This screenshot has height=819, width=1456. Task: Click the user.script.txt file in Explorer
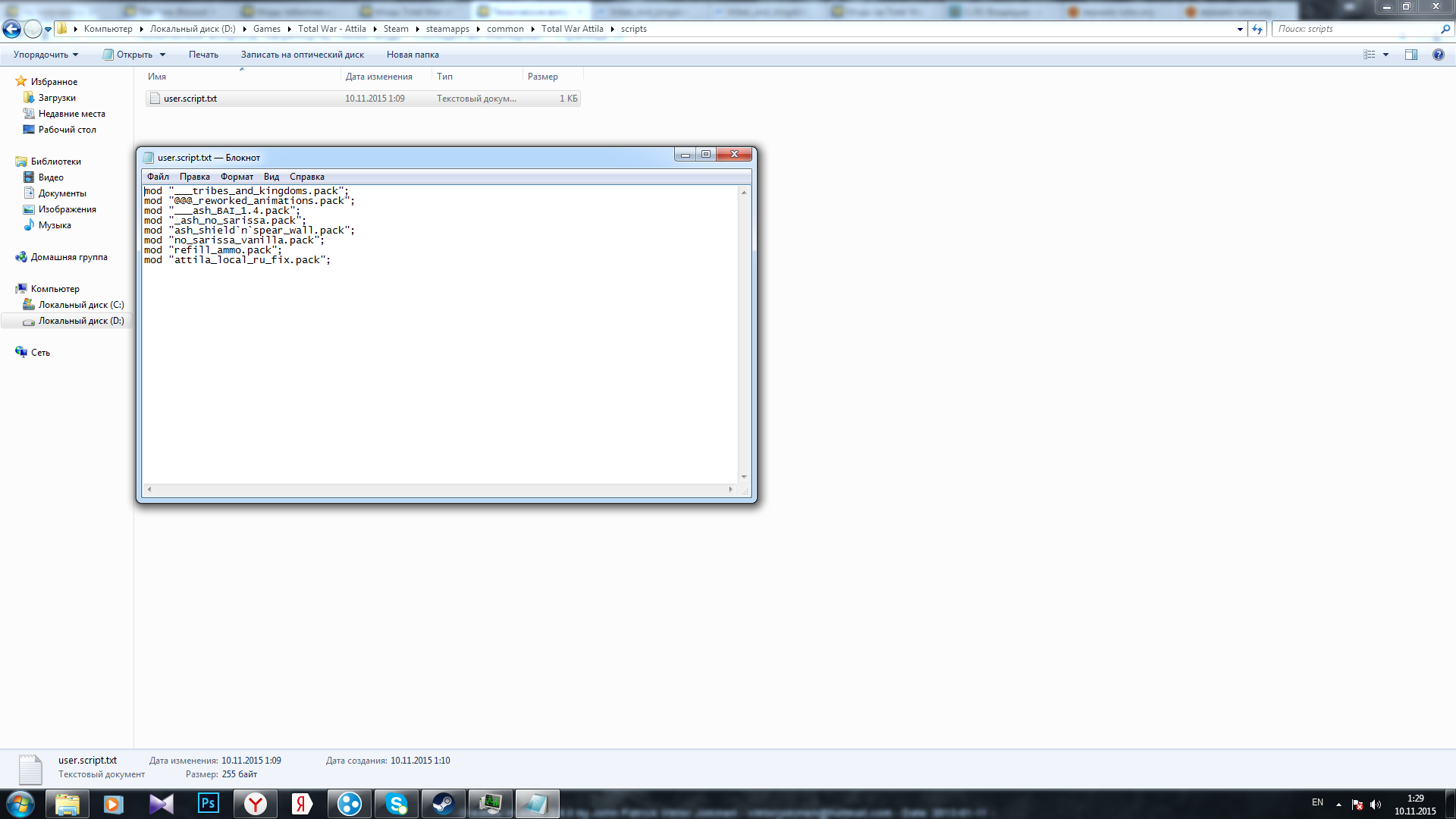190,98
